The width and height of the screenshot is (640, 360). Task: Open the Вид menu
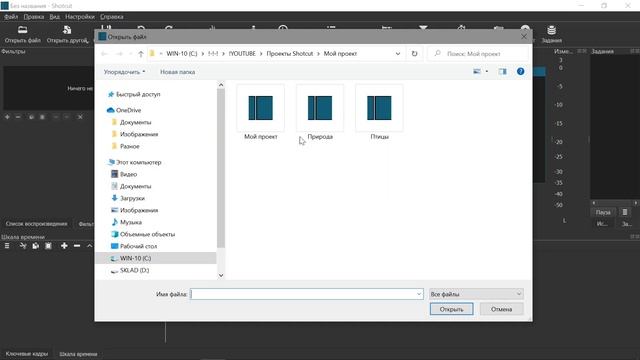(x=55, y=17)
